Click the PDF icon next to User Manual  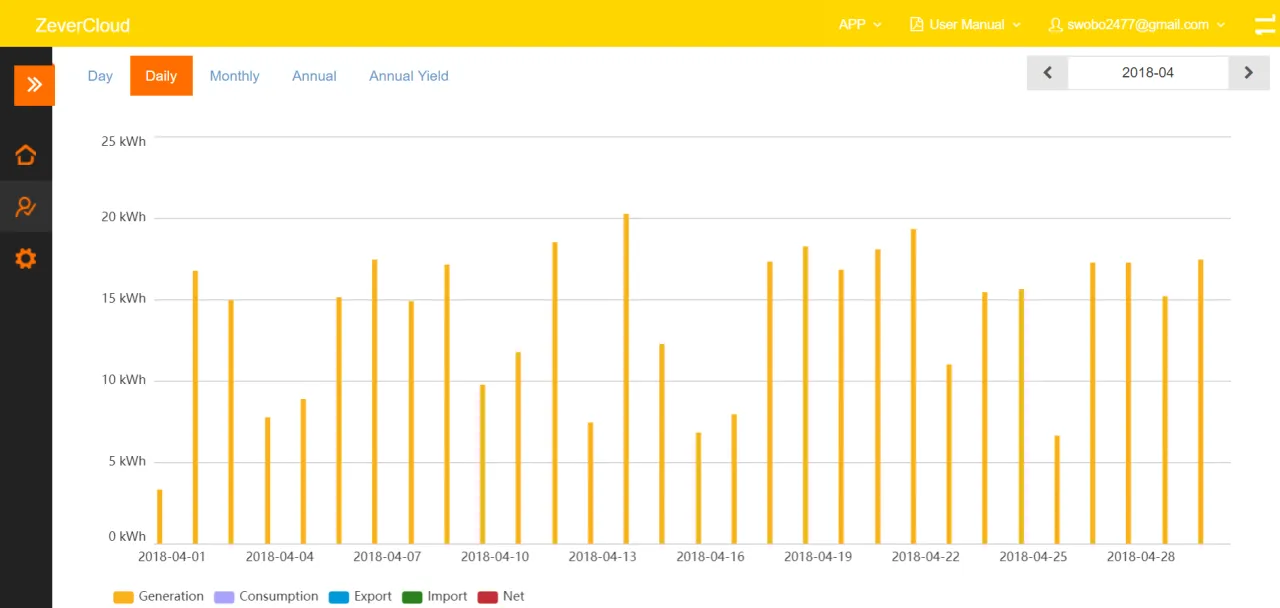(916, 24)
